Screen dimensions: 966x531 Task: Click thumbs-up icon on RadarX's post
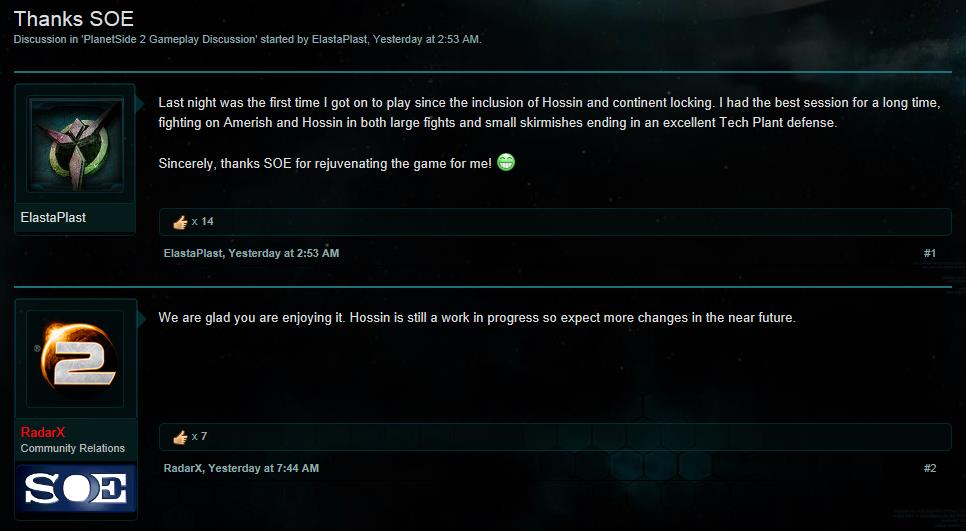180,437
